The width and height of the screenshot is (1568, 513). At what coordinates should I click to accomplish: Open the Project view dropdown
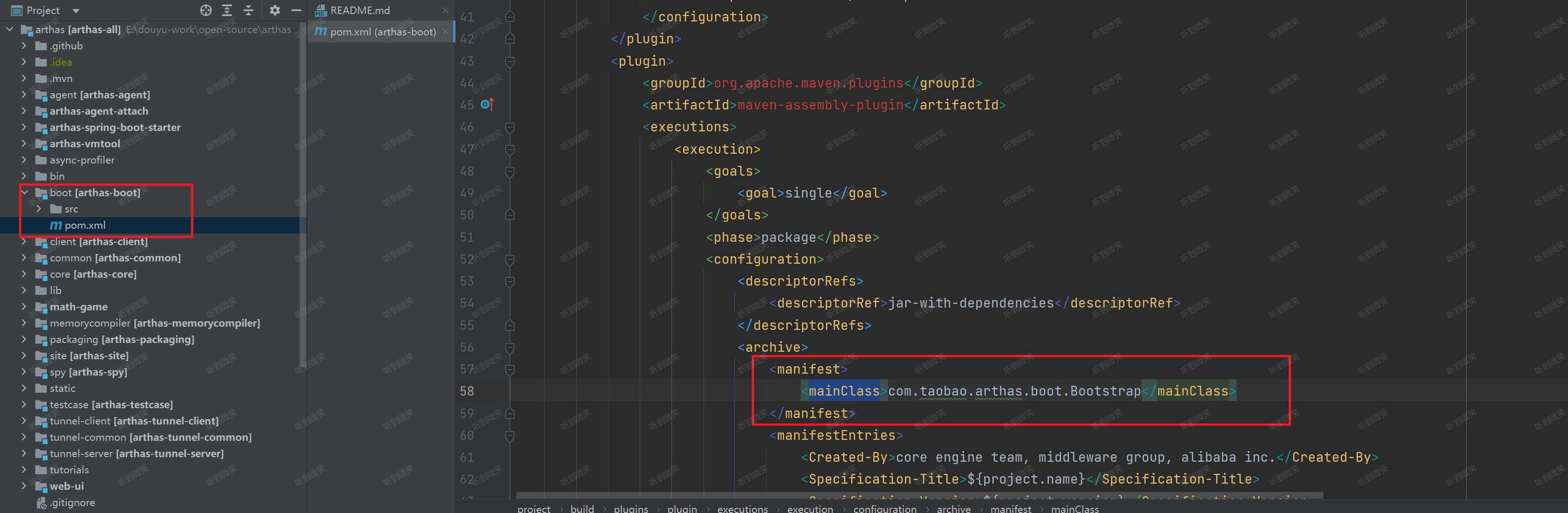coord(76,10)
